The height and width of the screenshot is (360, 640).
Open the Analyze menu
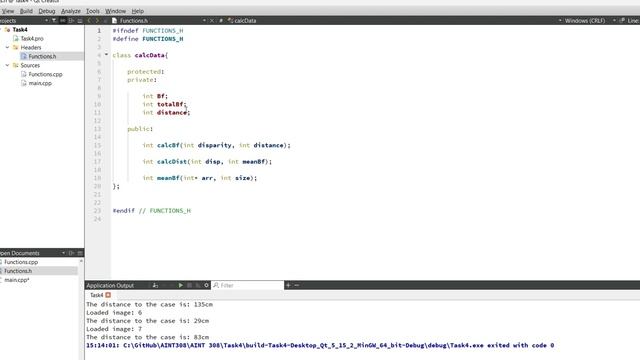(71, 11)
